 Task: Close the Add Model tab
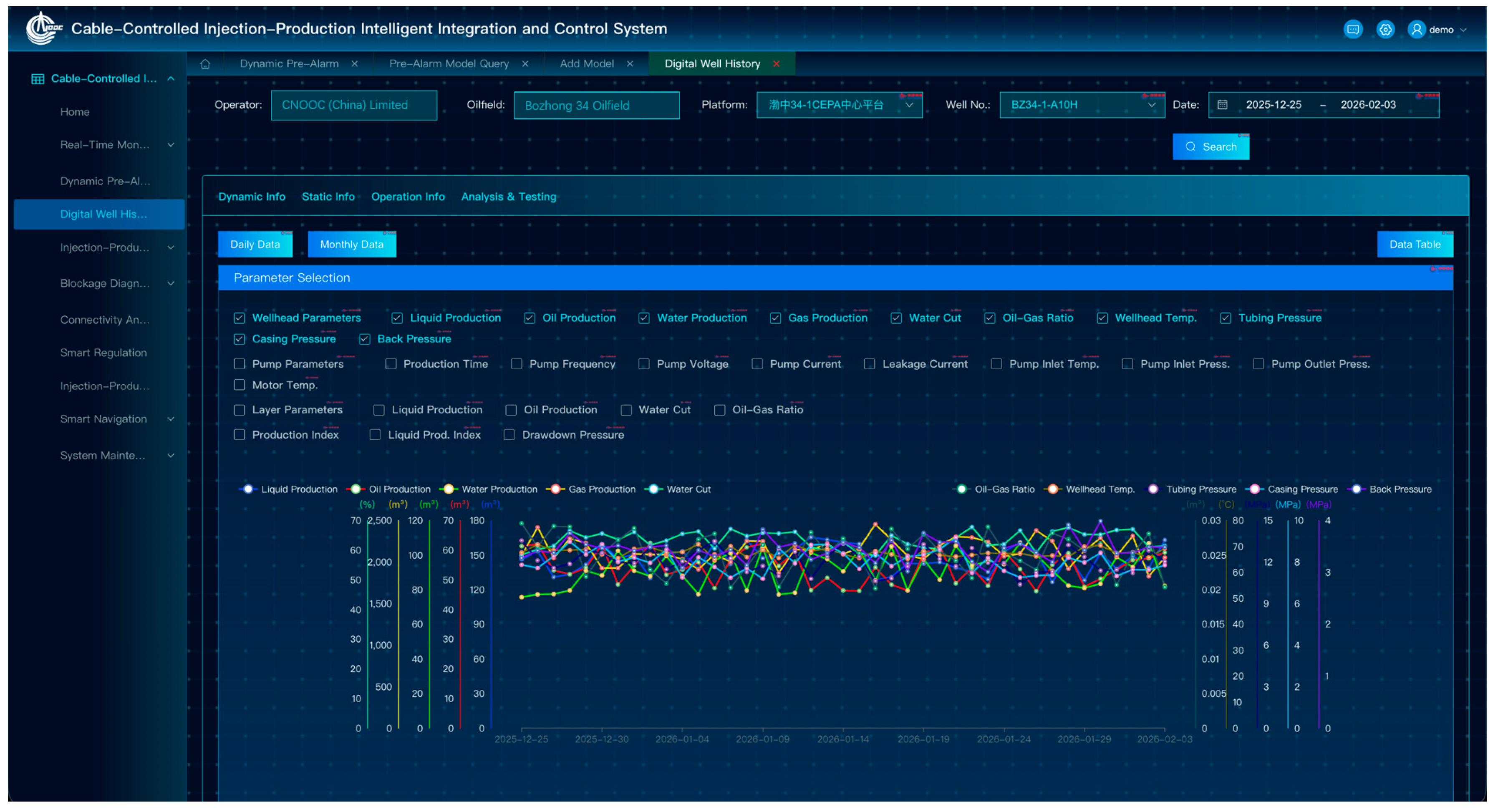[630, 64]
